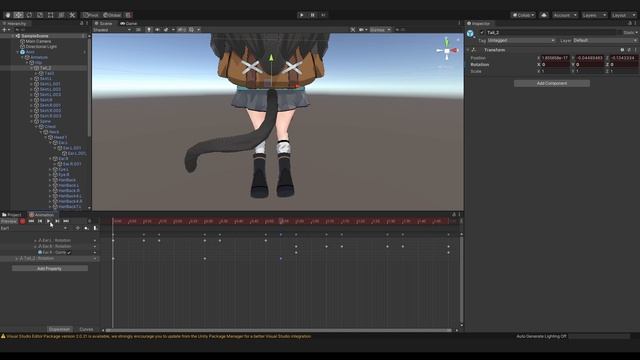Open the Gizmos dropdown in Scene view
This screenshot has width=640, height=360.
(380, 30)
